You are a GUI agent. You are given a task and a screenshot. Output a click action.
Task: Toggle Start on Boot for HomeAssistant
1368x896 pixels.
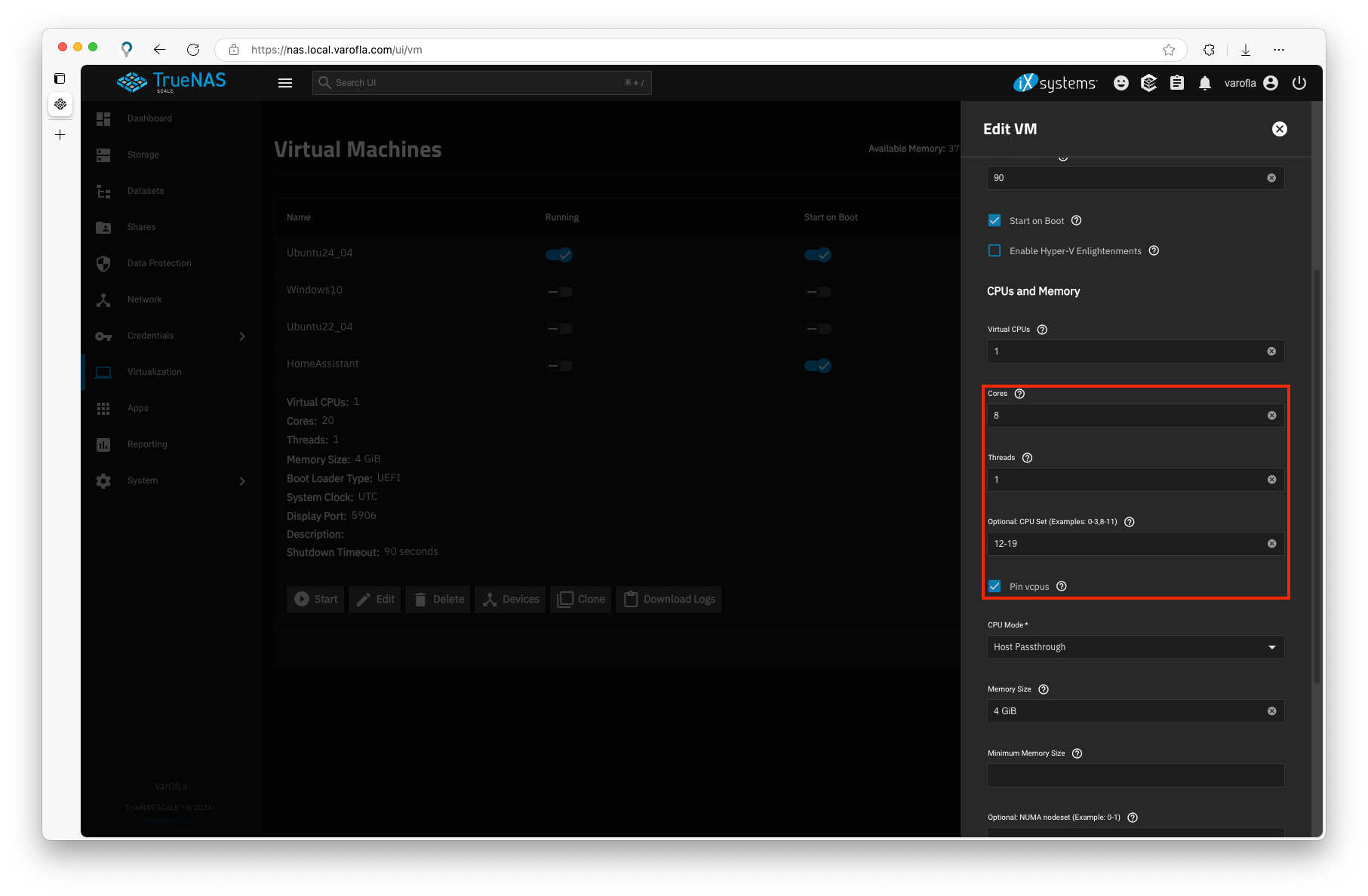pyautogui.click(x=818, y=366)
